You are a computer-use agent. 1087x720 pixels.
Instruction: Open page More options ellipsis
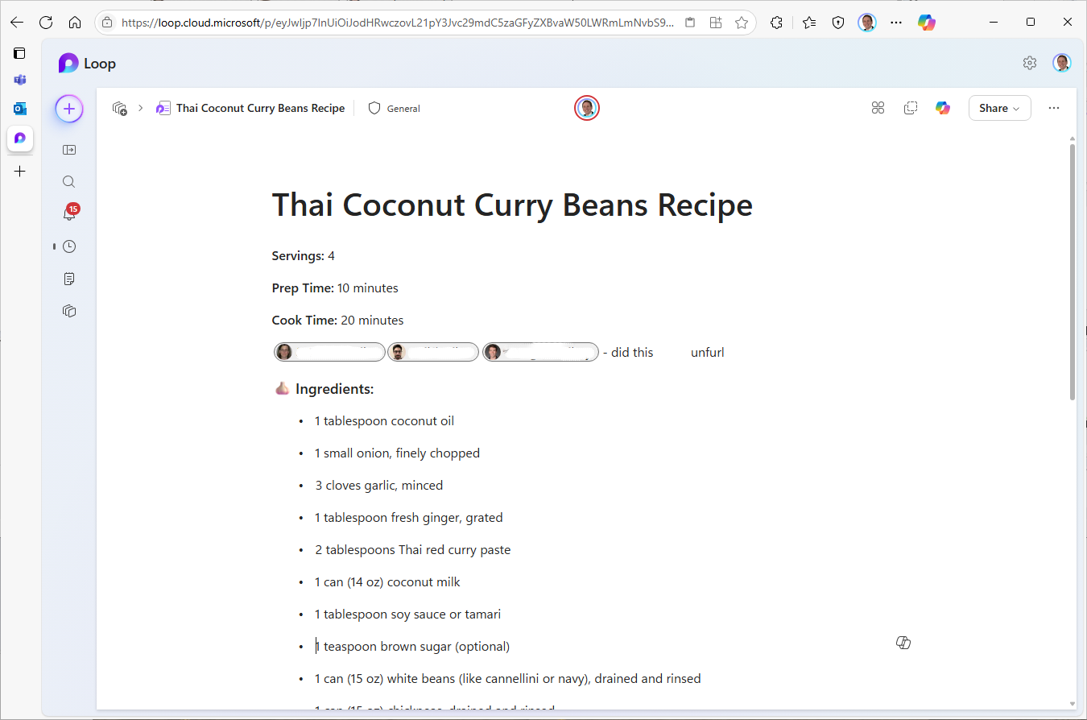pyautogui.click(x=1054, y=108)
